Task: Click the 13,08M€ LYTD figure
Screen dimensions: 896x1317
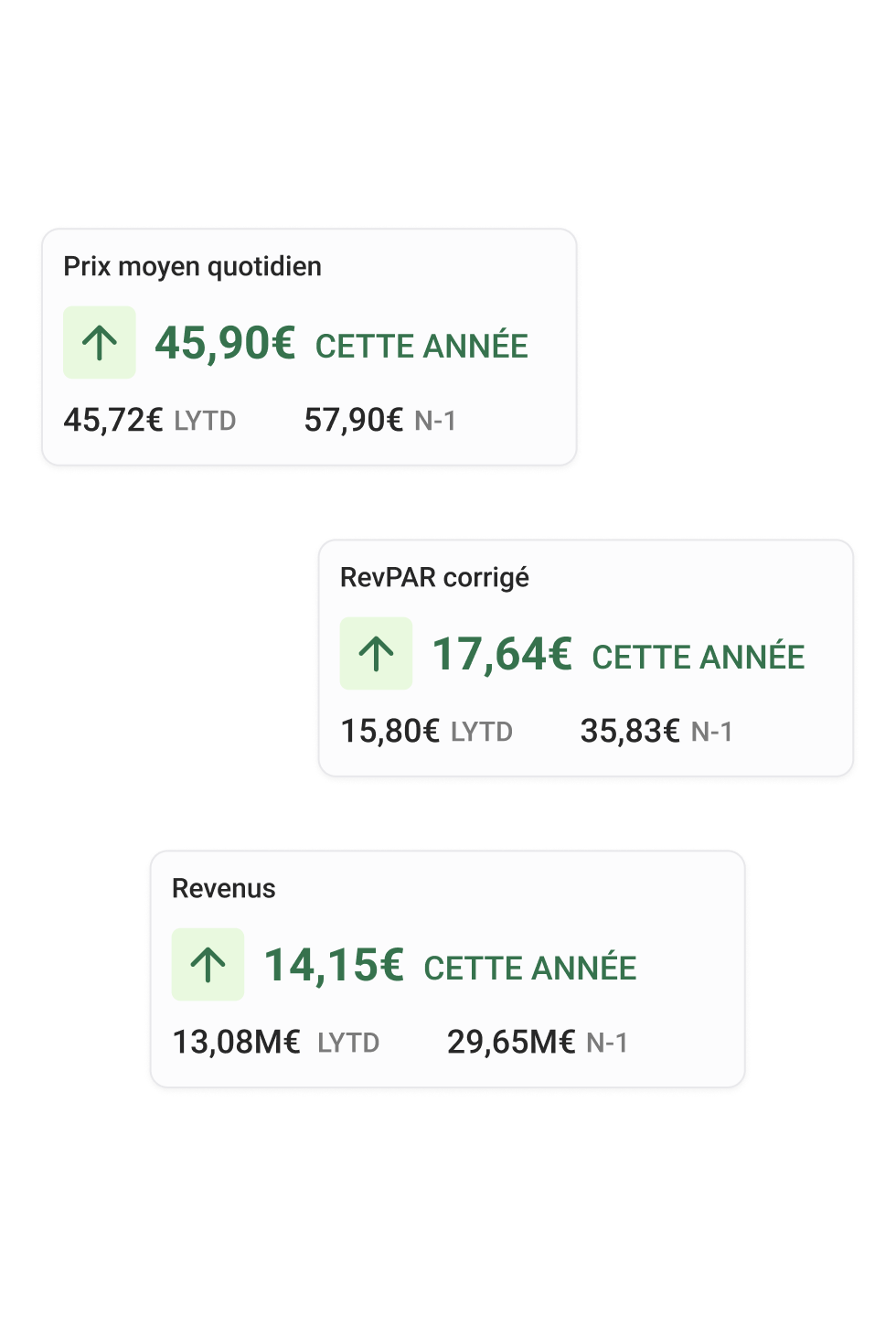Action: click(x=236, y=1043)
